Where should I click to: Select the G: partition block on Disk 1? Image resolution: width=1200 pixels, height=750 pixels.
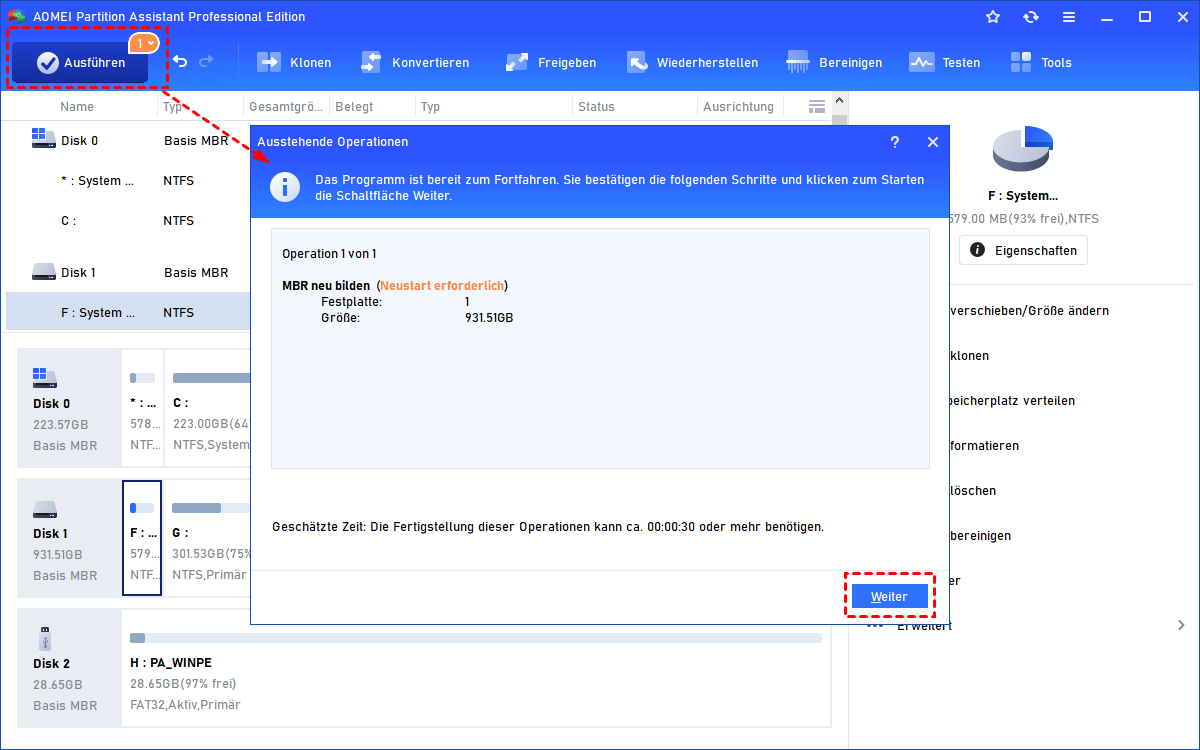pos(208,538)
